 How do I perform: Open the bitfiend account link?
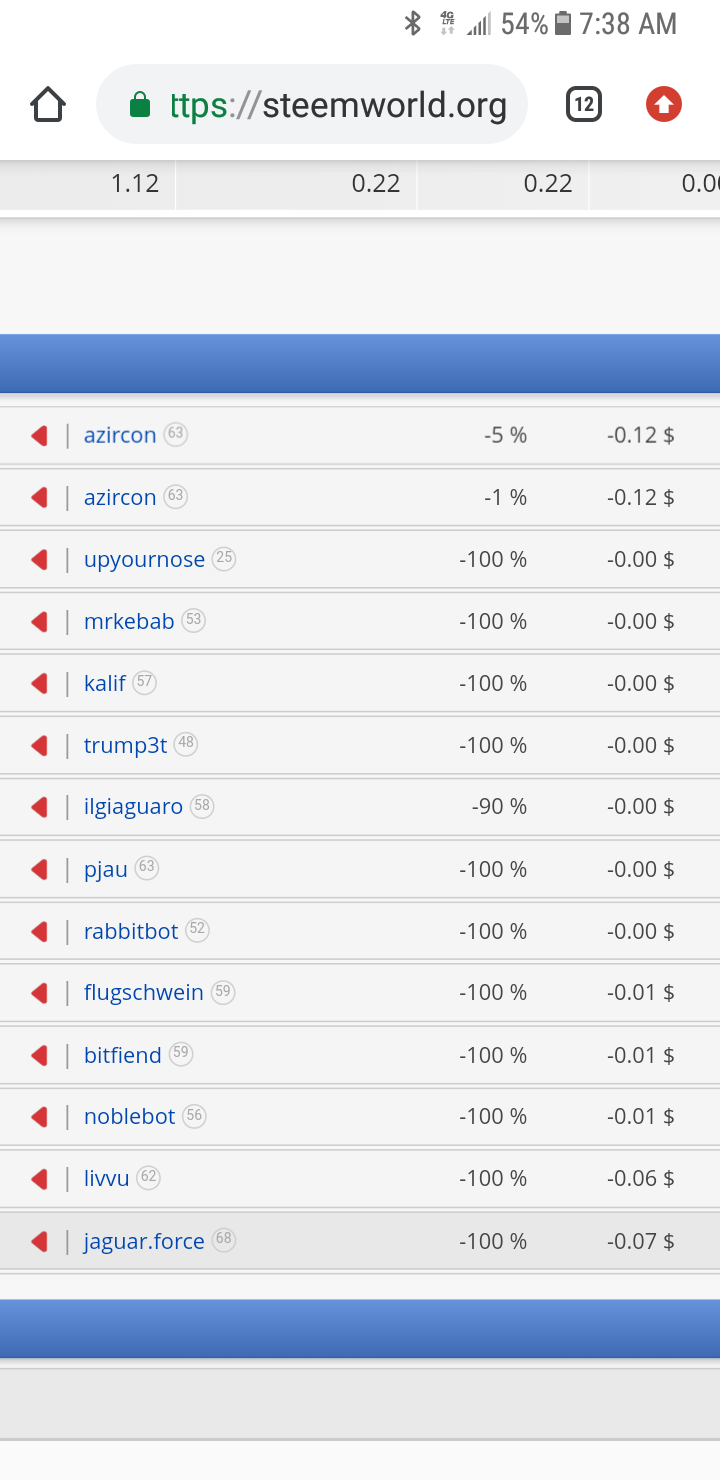click(123, 1055)
